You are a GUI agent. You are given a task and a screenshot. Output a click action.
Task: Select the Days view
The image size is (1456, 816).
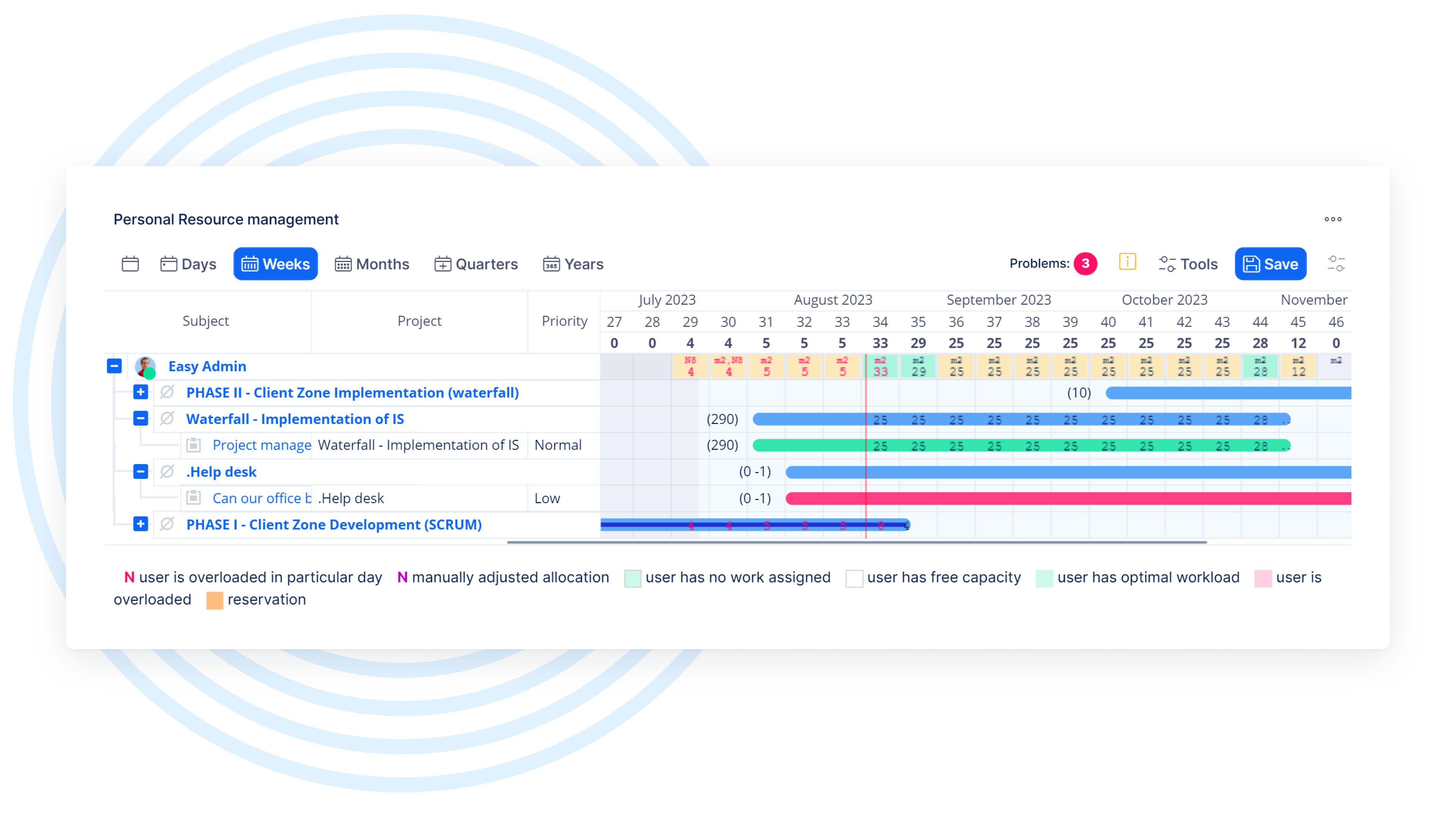pyautogui.click(x=188, y=264)
